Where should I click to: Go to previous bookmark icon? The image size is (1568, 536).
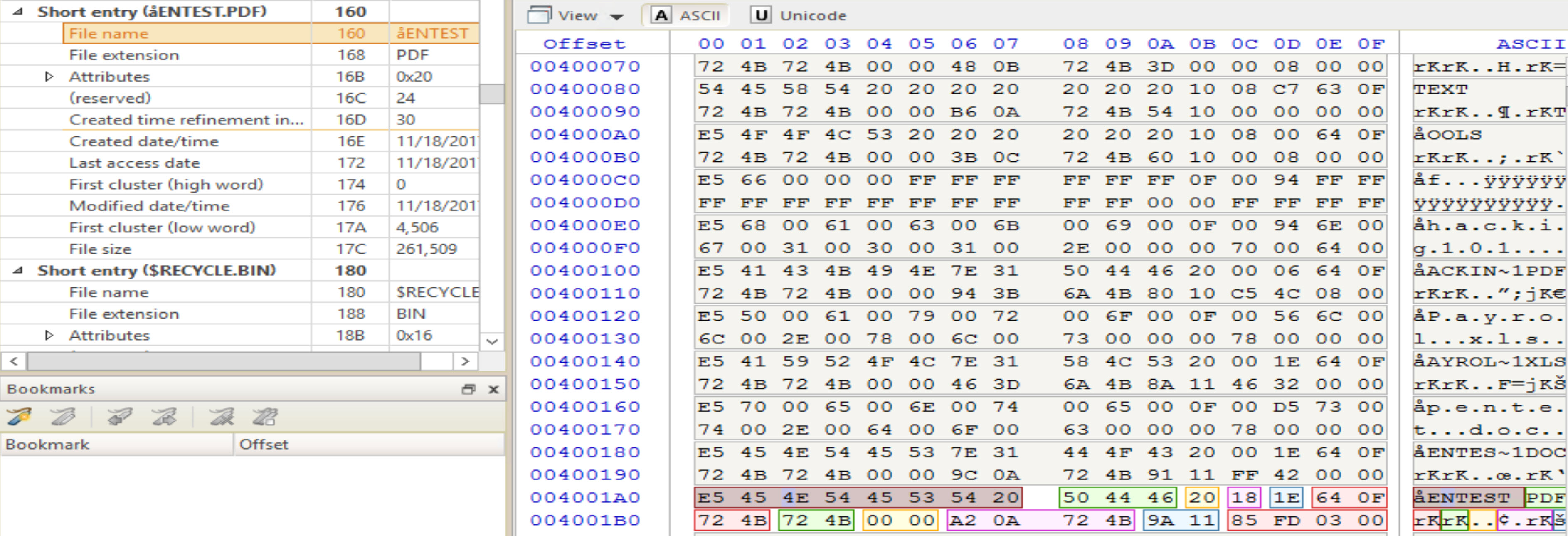[119, 417]
